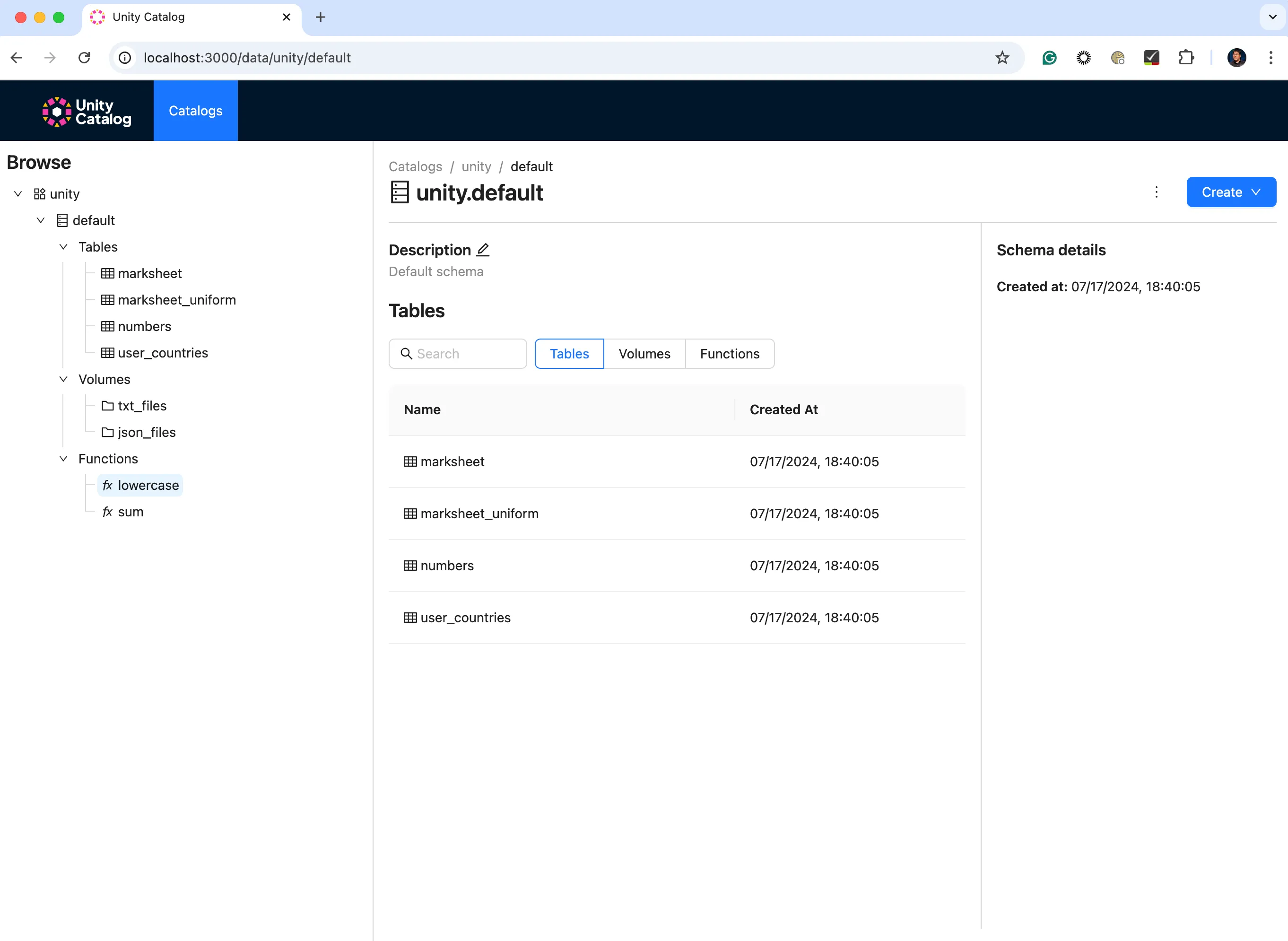Click the pencil icon next to Description
This screenshot has height=941, width=1288.
[x=482, y=250]
